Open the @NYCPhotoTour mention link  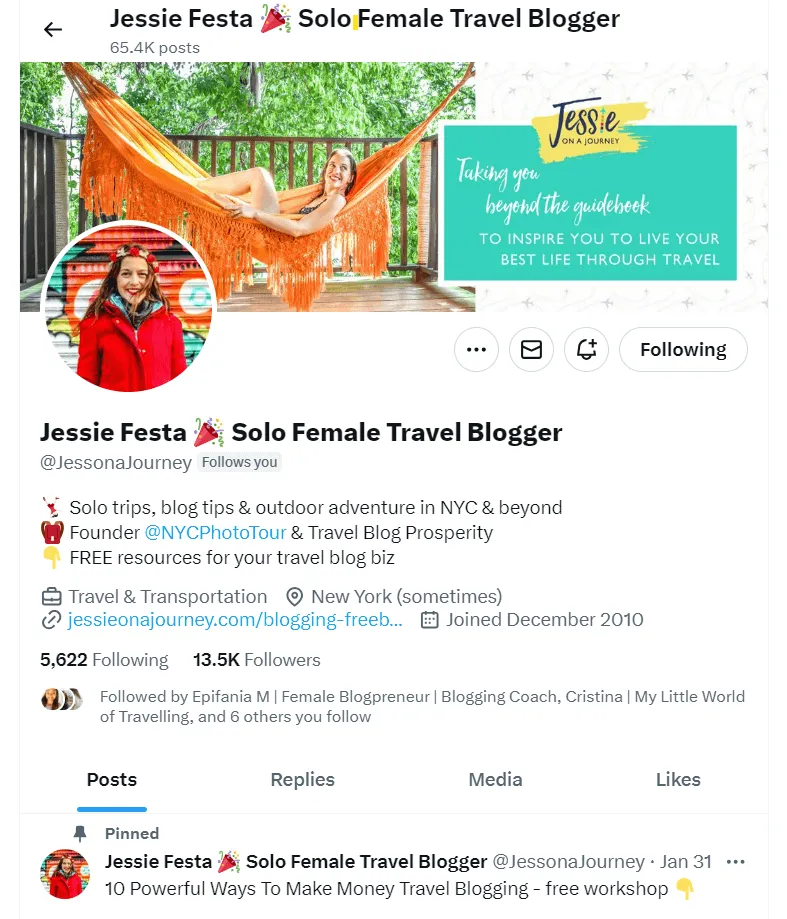point(215,532)
